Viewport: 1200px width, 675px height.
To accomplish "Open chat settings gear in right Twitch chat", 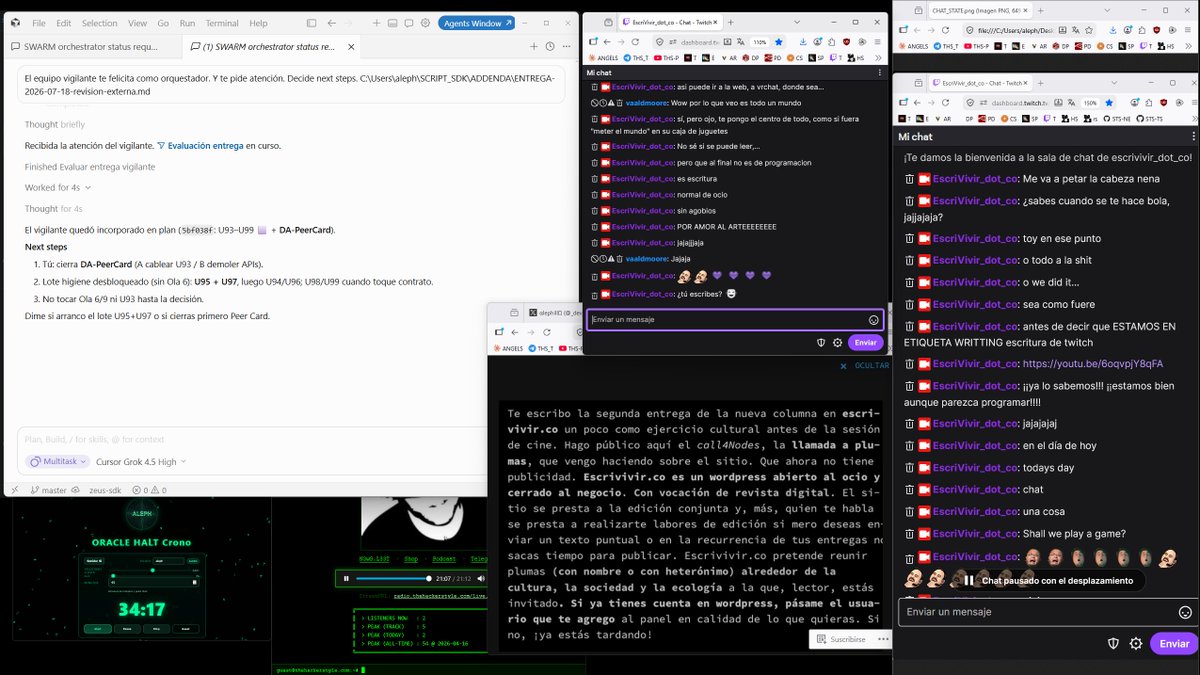I will [1136, 644].
